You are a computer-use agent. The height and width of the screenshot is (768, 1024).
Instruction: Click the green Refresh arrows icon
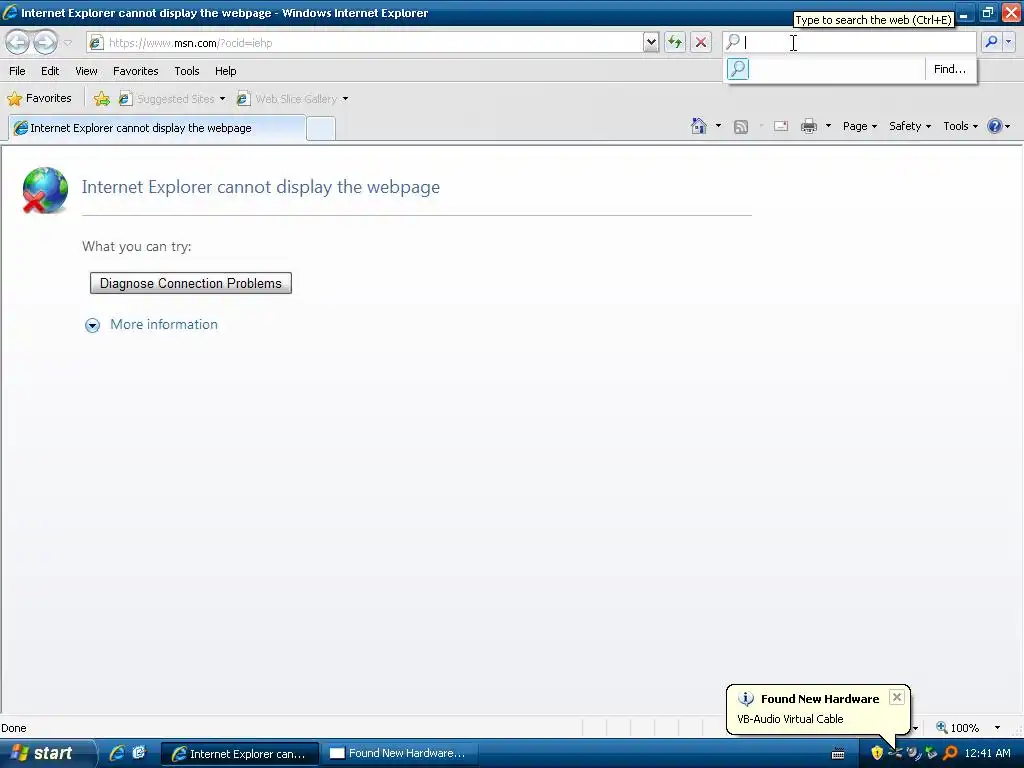coord(675,43)
